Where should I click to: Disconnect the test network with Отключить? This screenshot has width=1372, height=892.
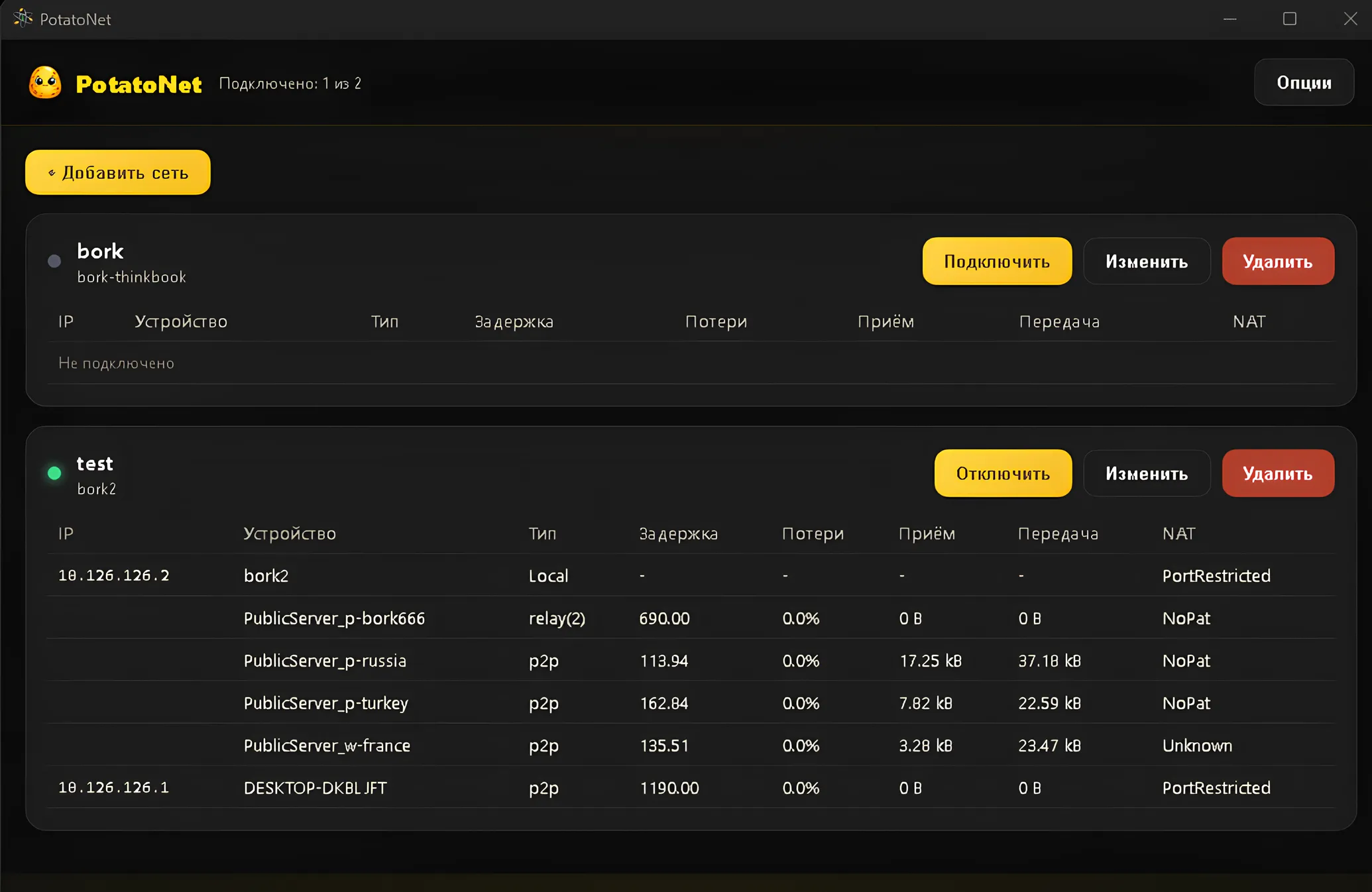[1003, 473]
